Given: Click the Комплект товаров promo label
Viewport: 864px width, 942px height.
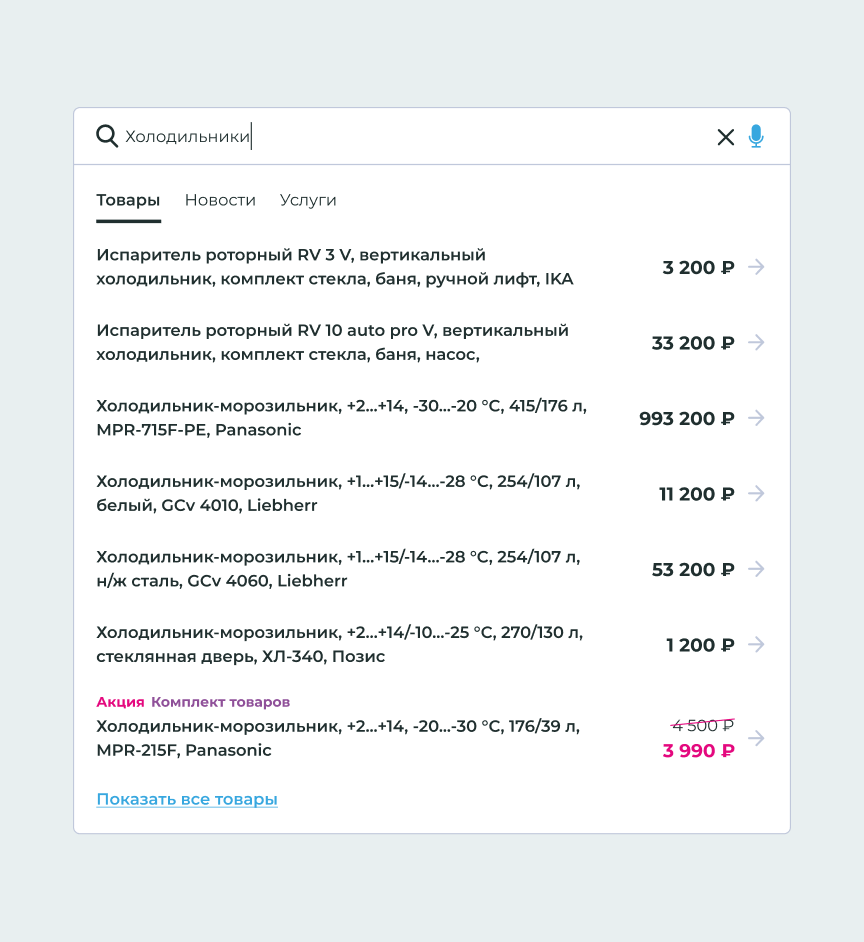Looking at the screenshot, I should [220, 702].
